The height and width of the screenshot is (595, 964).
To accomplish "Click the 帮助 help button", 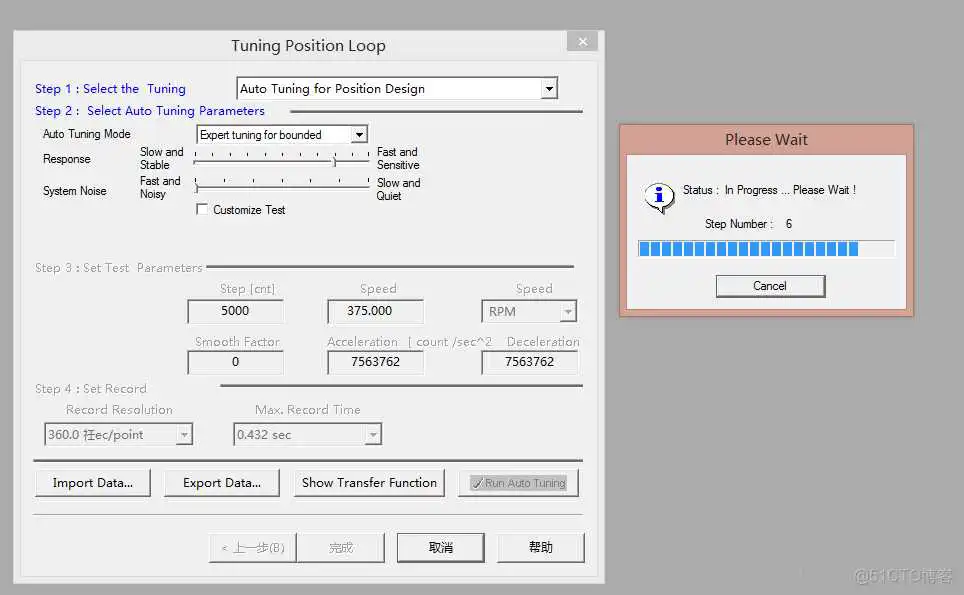I will pyautogui.click(x=541, y=547).
